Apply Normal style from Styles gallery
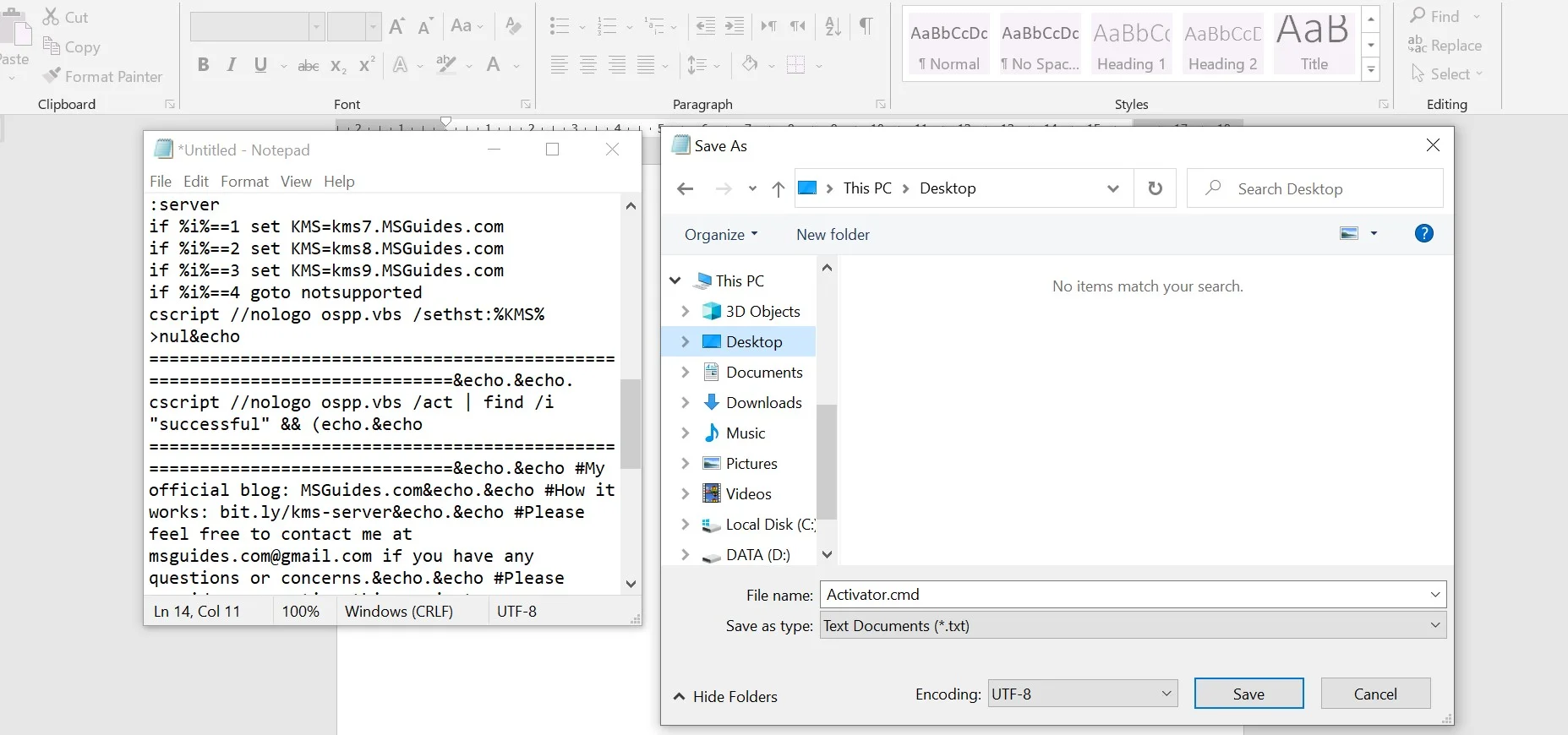The image size is (1568, 735). (949, 44)
